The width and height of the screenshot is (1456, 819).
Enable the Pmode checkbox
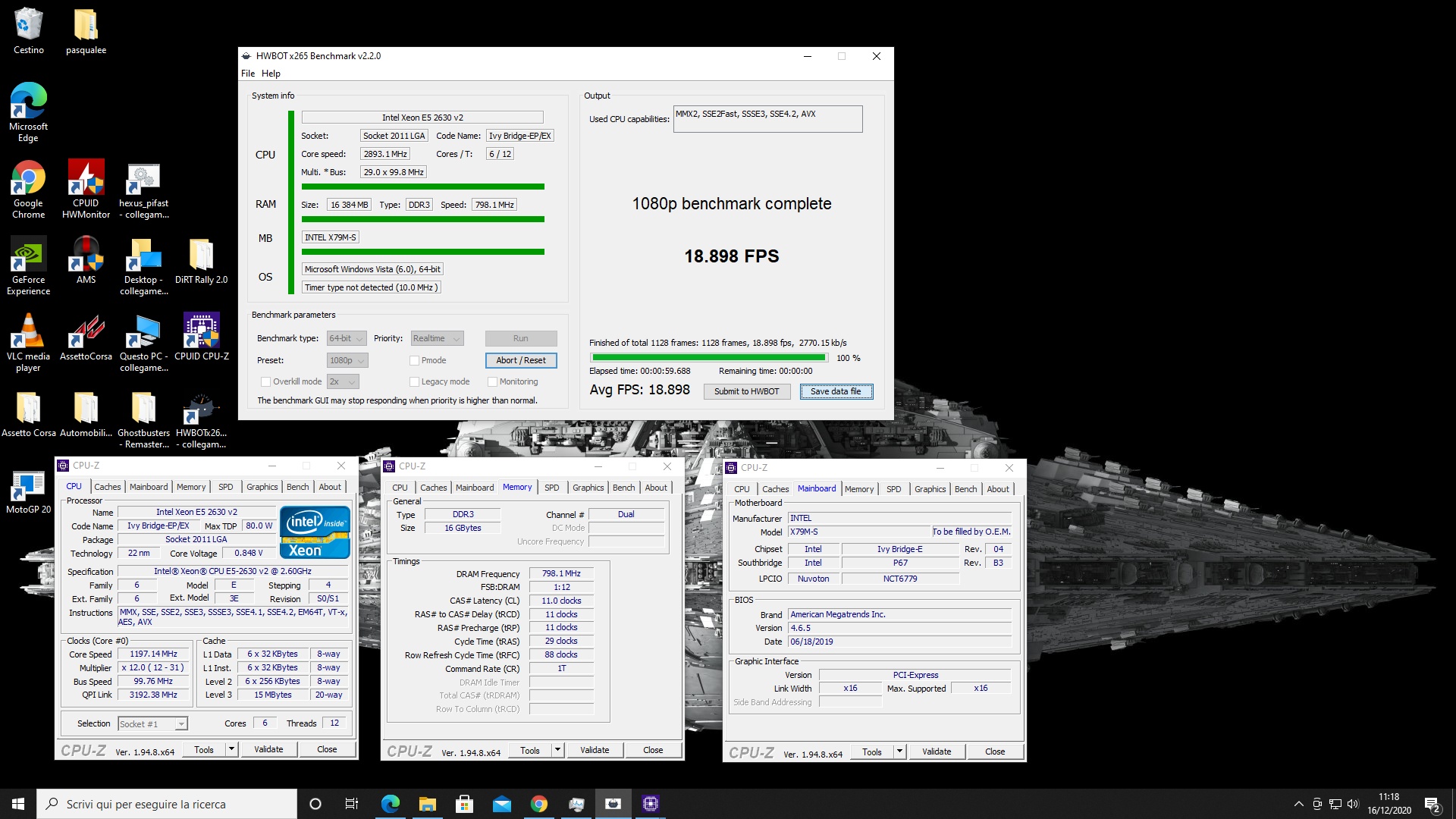coord(414,360)
